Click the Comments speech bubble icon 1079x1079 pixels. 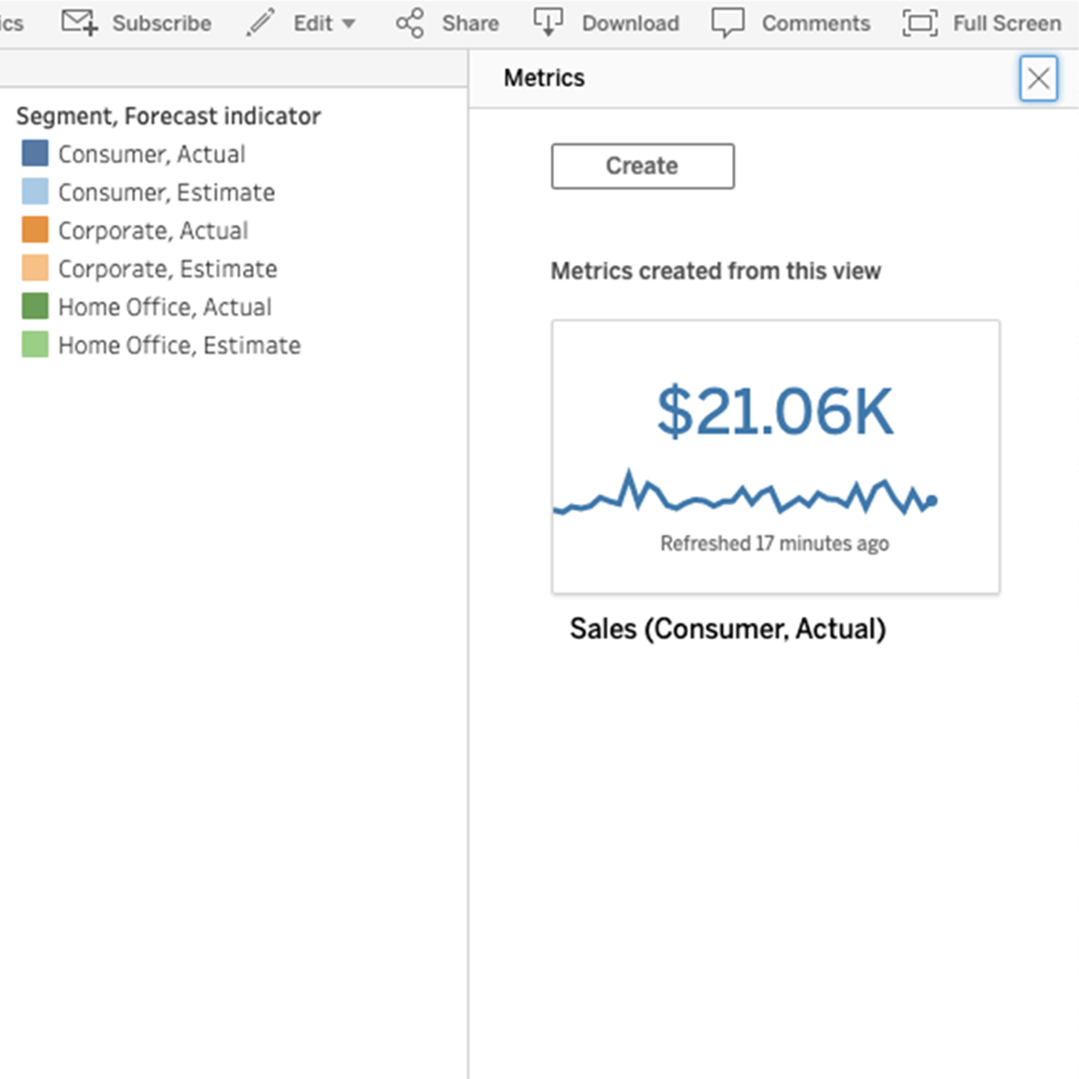[x=727, y=22]
